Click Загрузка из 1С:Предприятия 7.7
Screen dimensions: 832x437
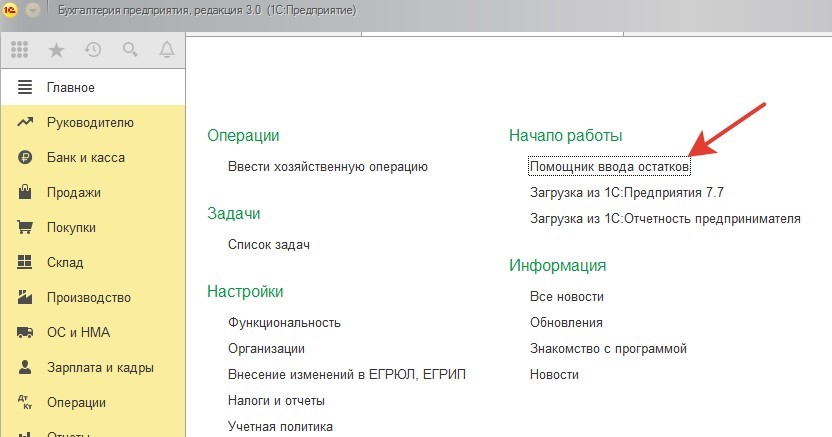click(626, 192)
